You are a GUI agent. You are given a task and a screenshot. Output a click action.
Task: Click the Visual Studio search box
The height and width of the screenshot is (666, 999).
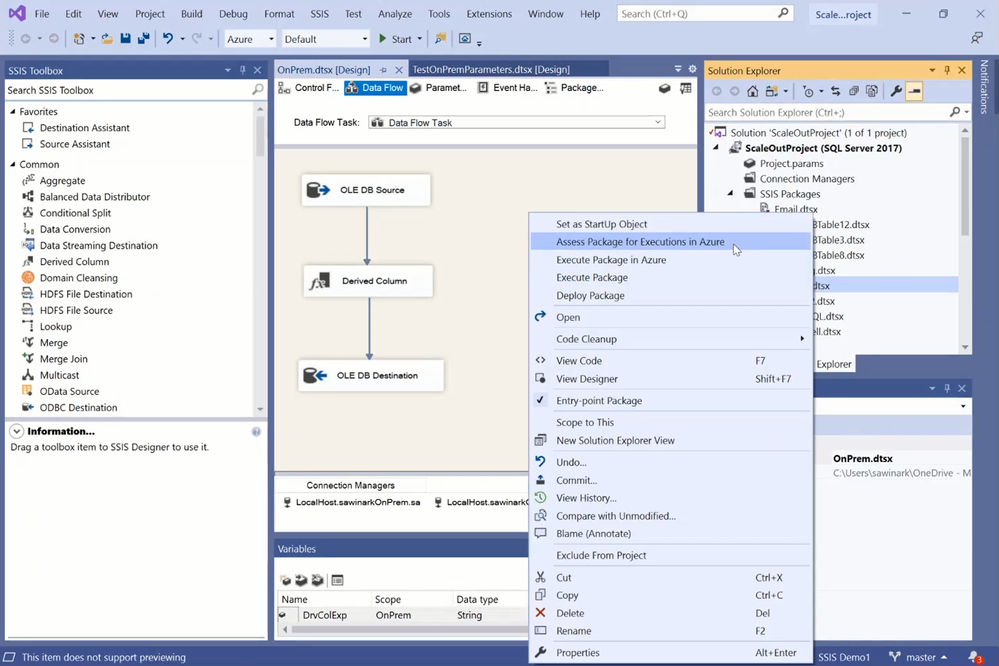pyautogui.click(x=705, y=13)
